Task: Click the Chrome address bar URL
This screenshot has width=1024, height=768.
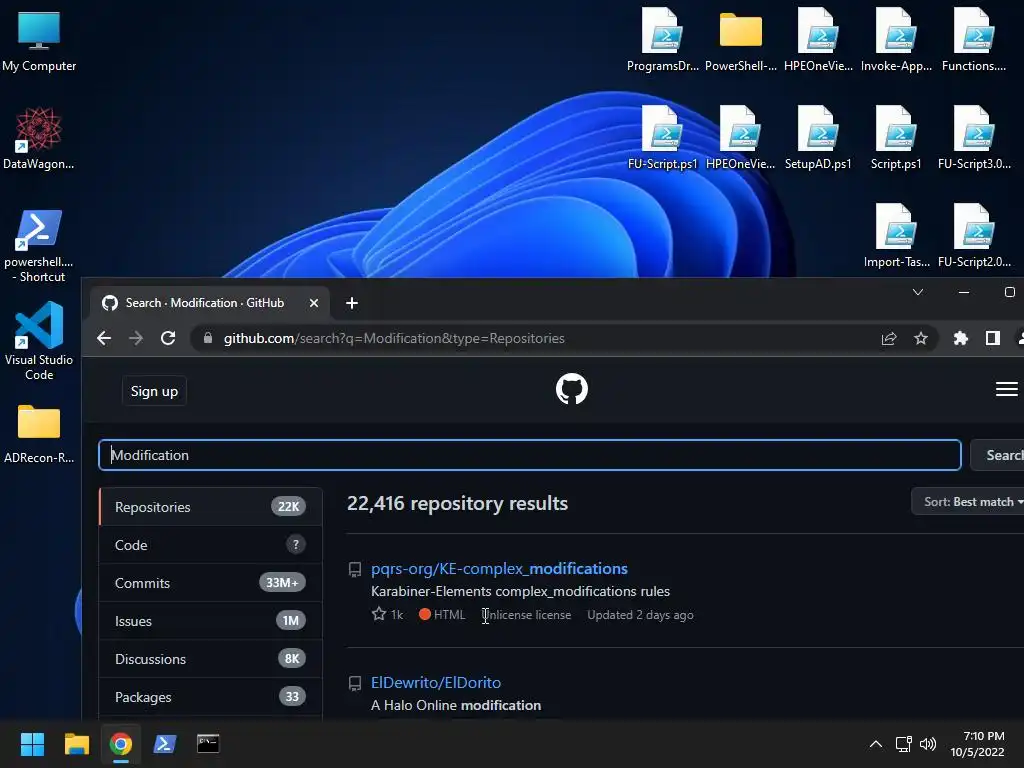Action: [x=394, y=338]
